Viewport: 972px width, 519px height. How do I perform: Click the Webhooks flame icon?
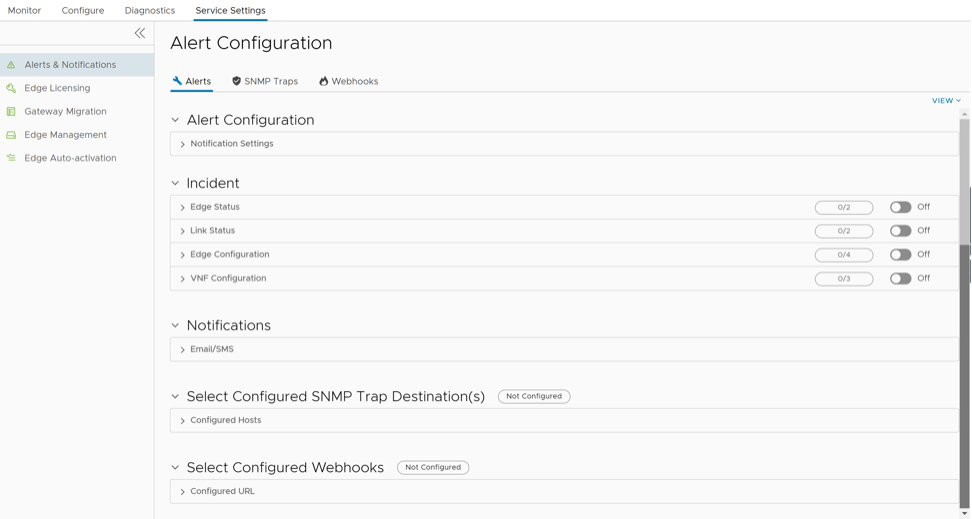(x=323, y=81)
